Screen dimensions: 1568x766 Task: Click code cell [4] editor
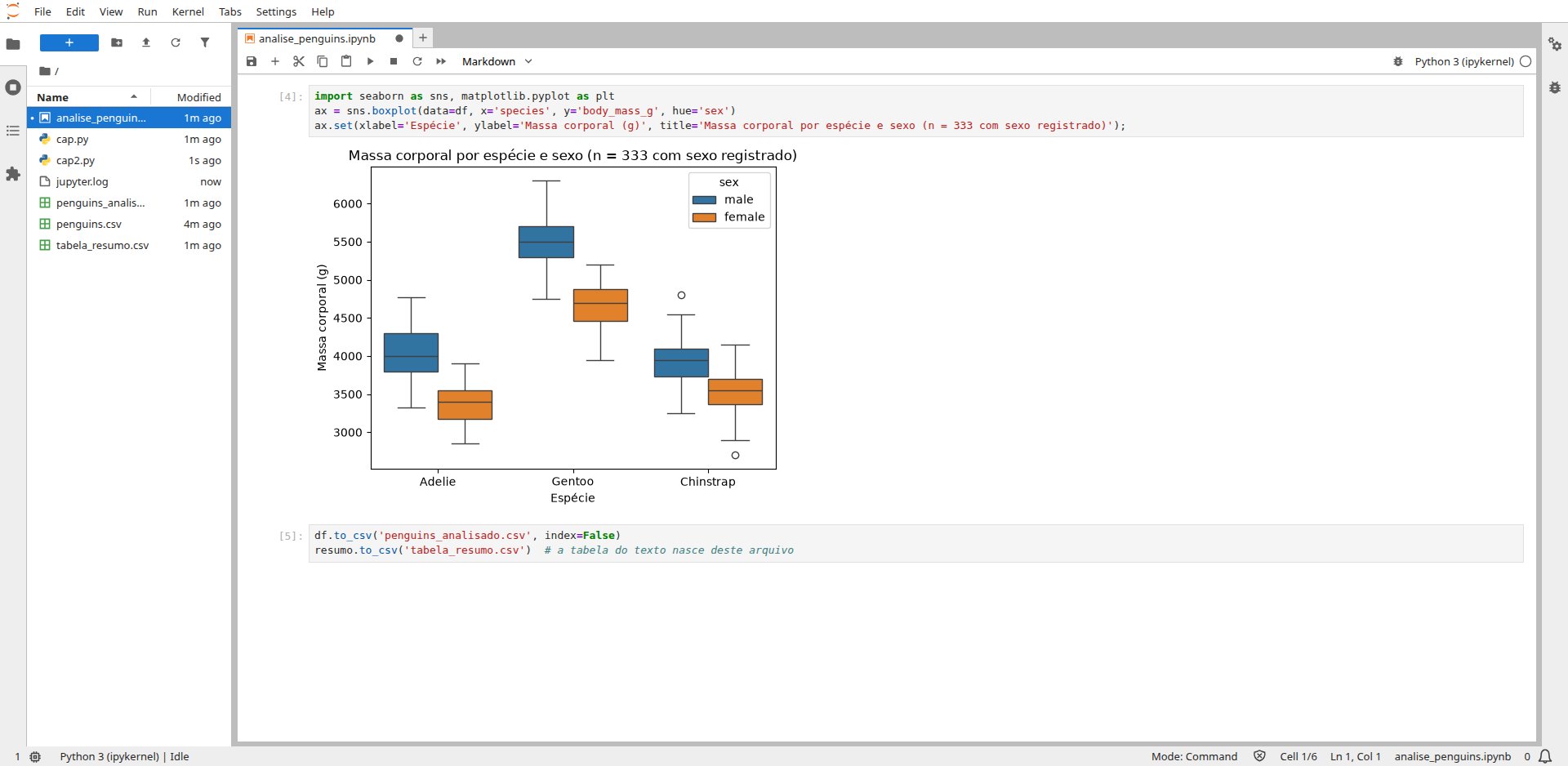point(915,110)
